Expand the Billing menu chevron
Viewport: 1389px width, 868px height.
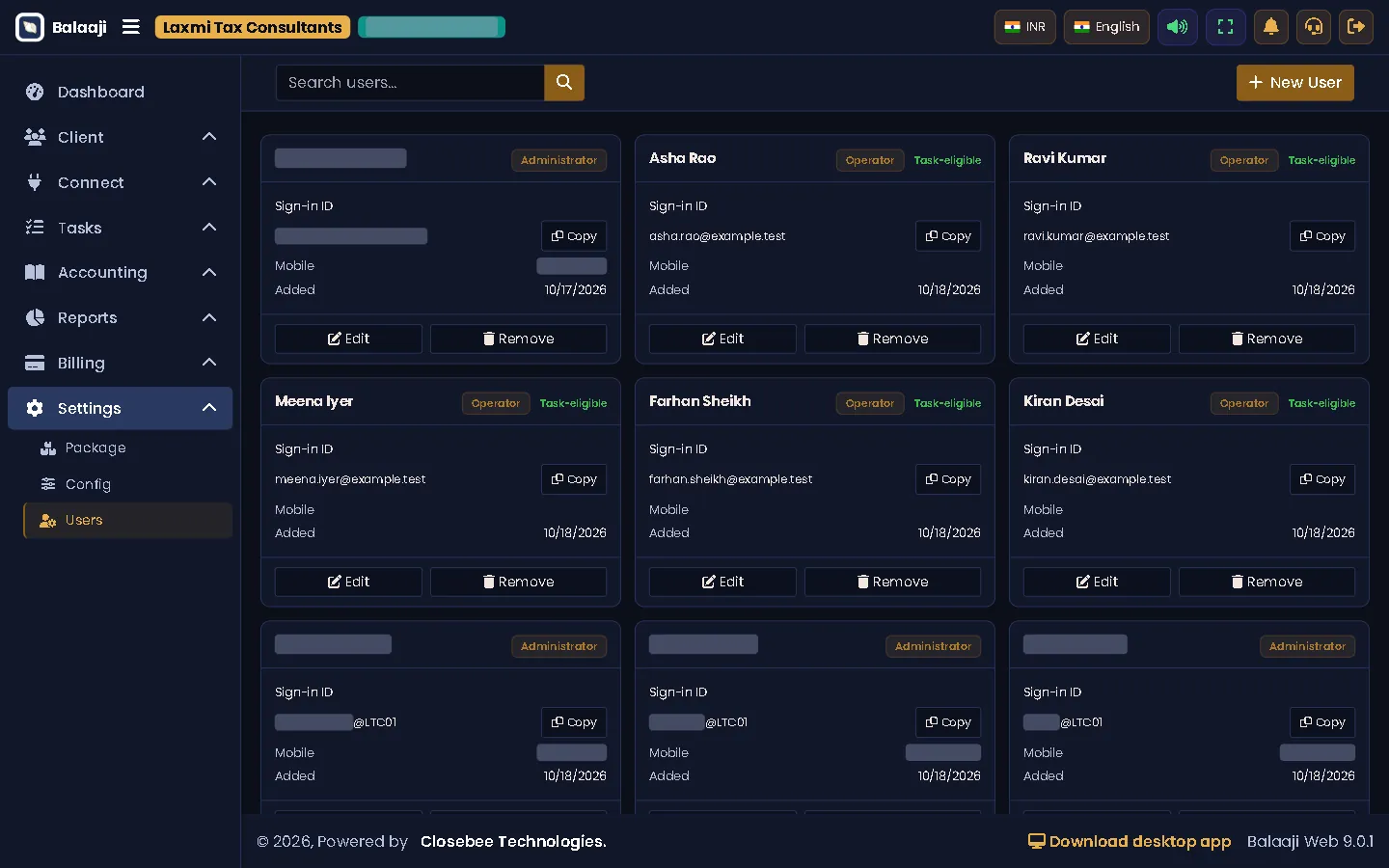(x=209, y=363)
